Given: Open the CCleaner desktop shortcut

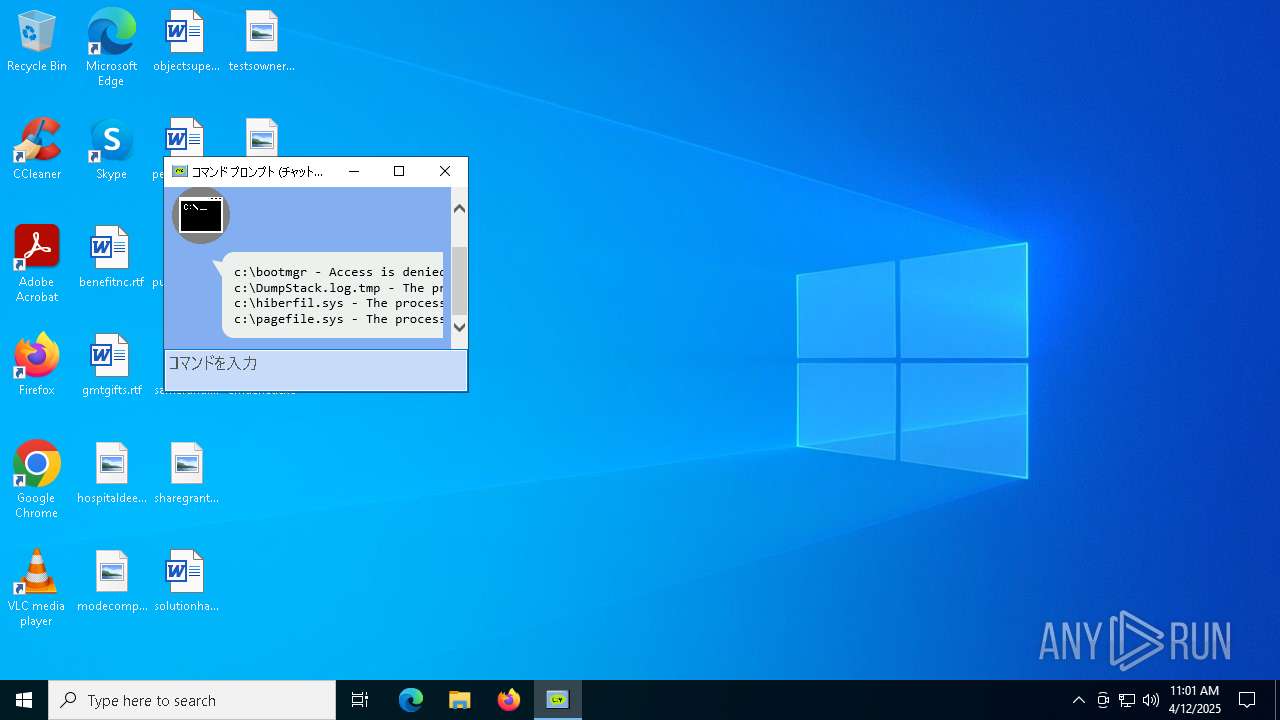Looking at the screenshot, I should [37, 149].
